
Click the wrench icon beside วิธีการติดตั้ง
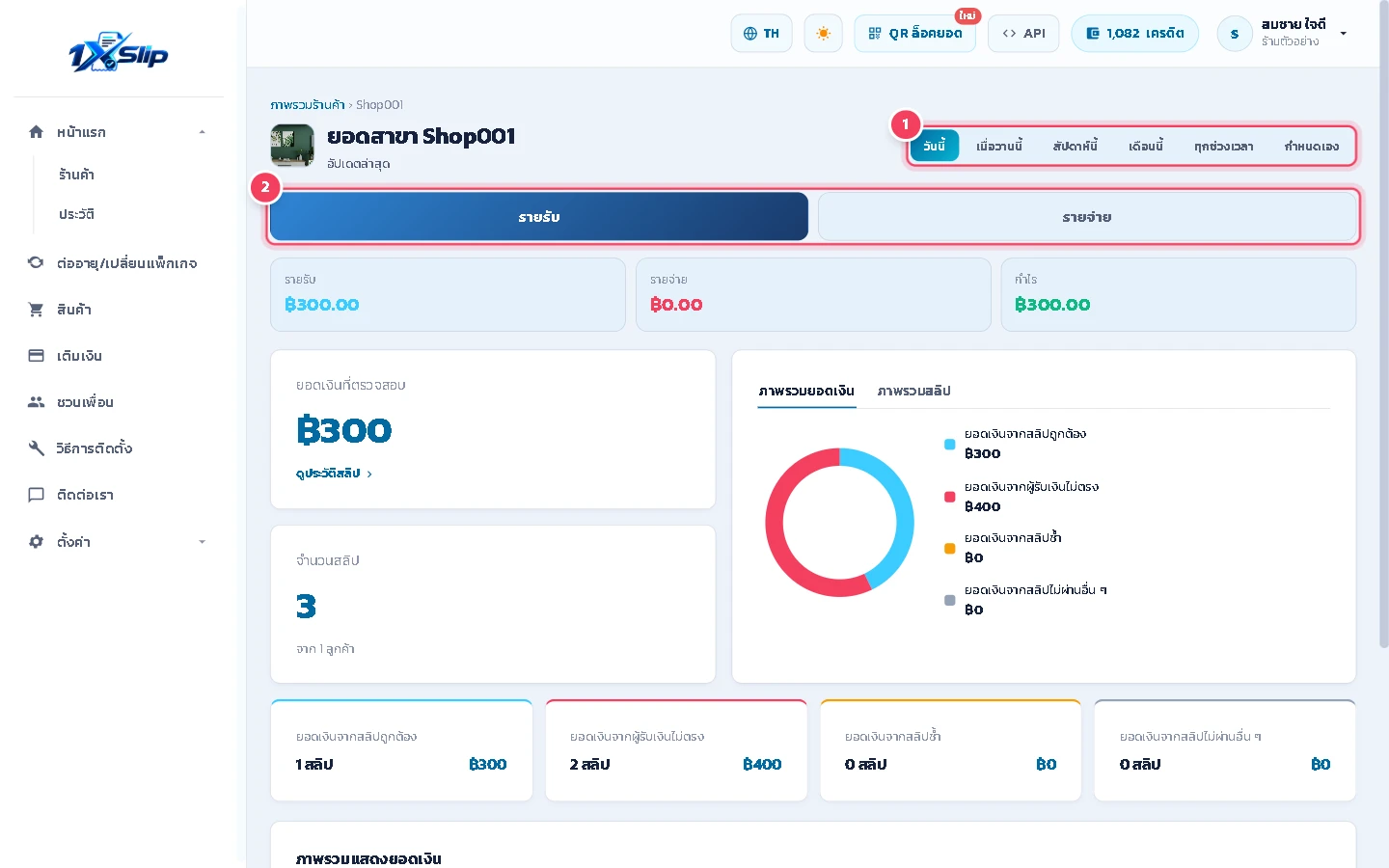(36, 448)
